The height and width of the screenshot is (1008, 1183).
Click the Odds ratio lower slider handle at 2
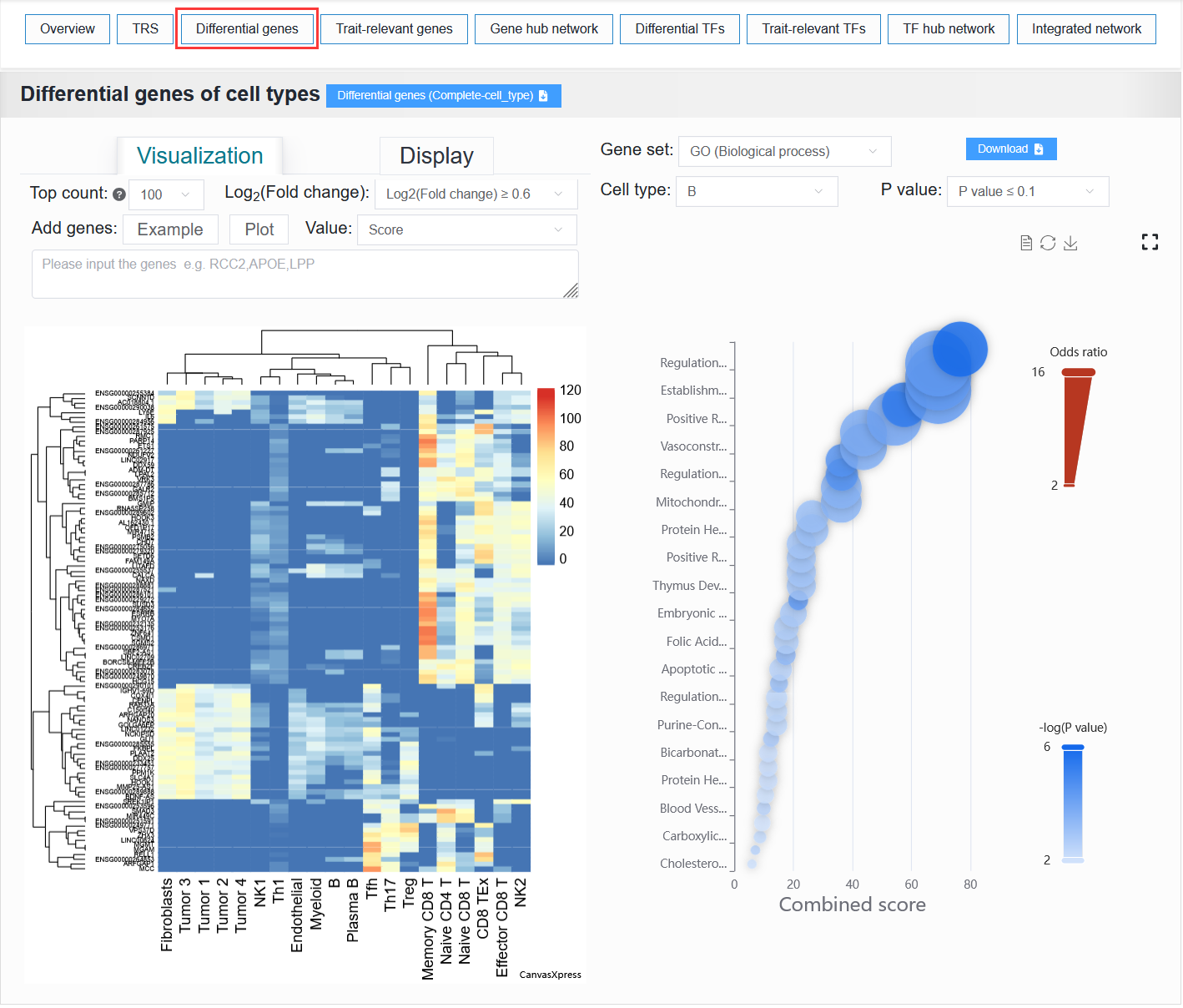tap(1069, 485)
